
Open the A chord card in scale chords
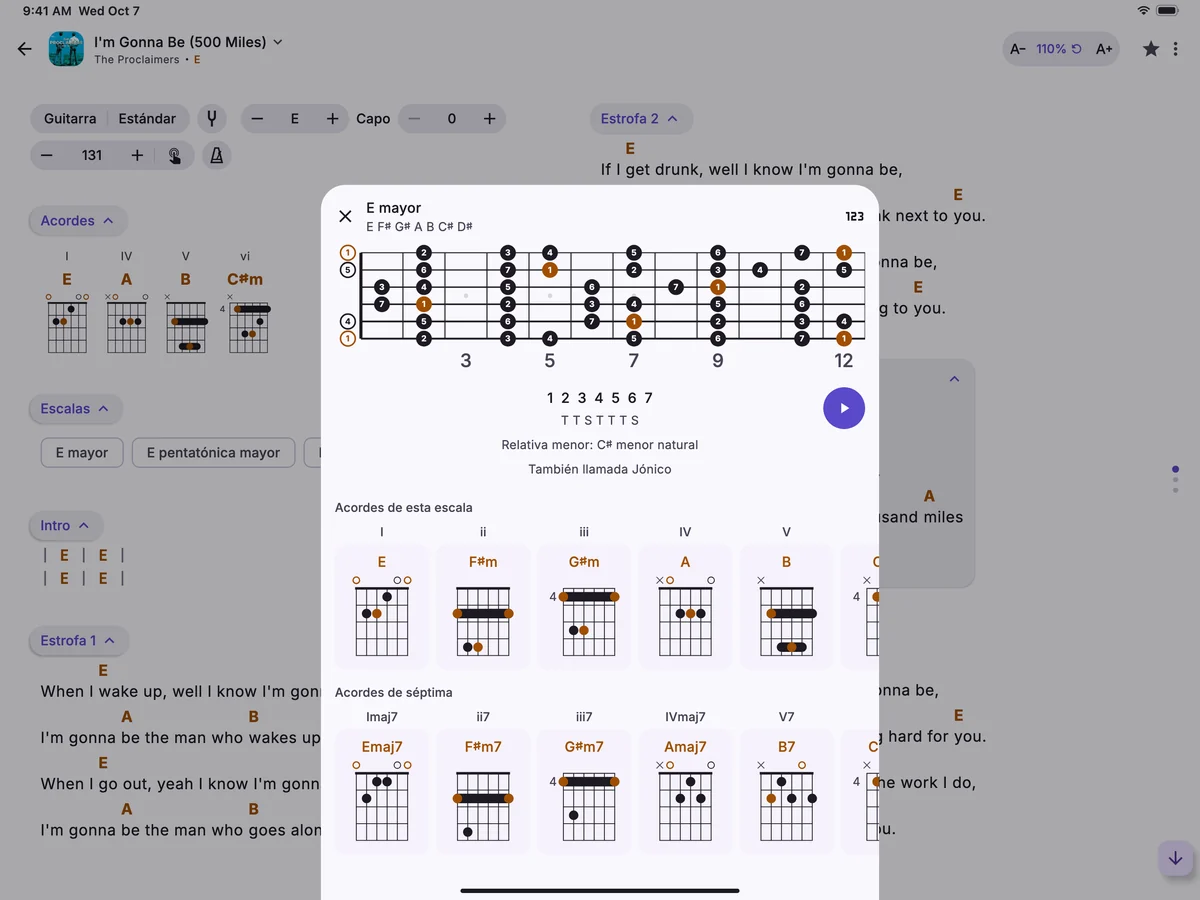685,606
